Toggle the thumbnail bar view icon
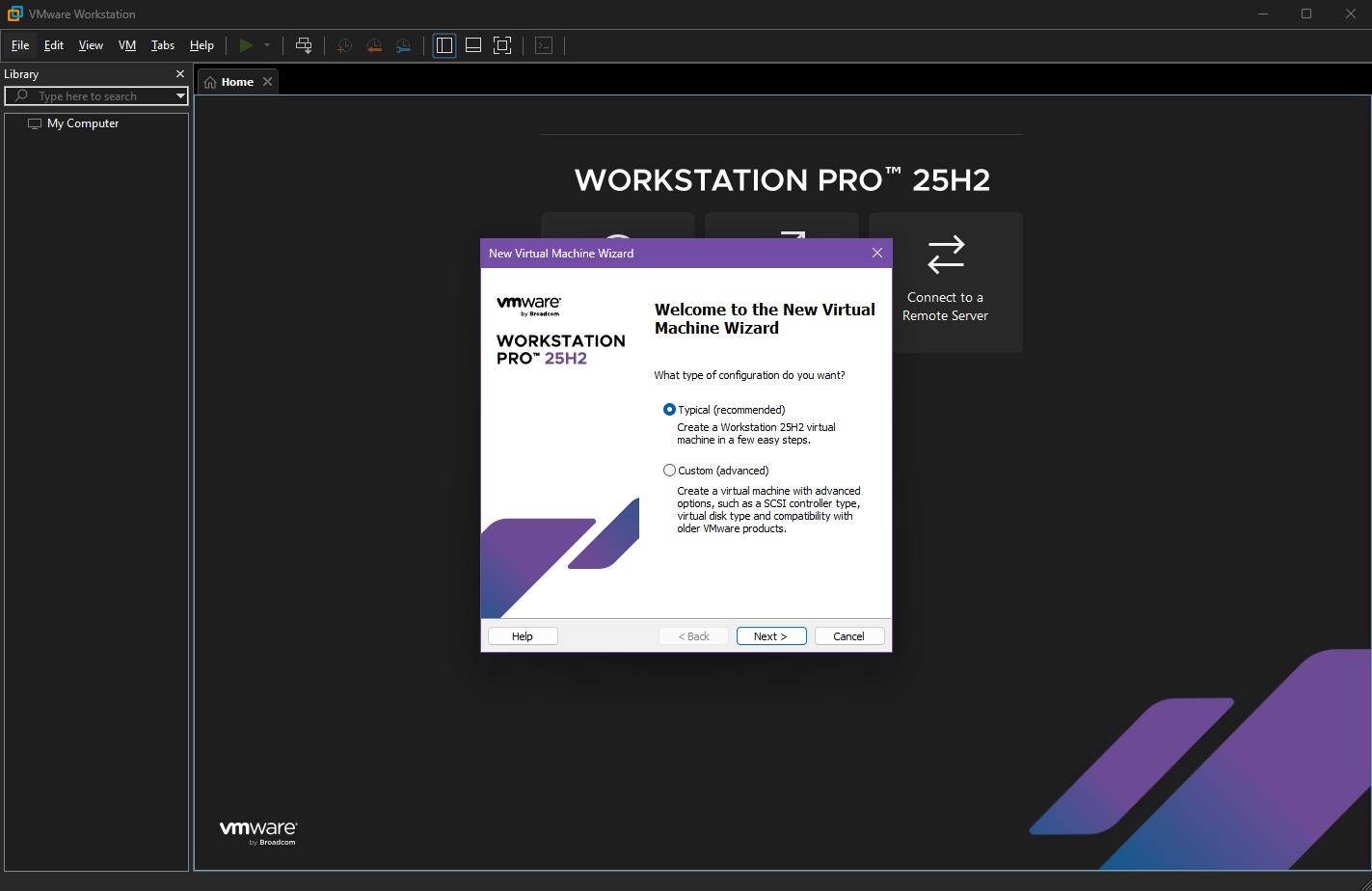Image resolution: width=1372 pixels, height=891 pixels. coord(473,45)
